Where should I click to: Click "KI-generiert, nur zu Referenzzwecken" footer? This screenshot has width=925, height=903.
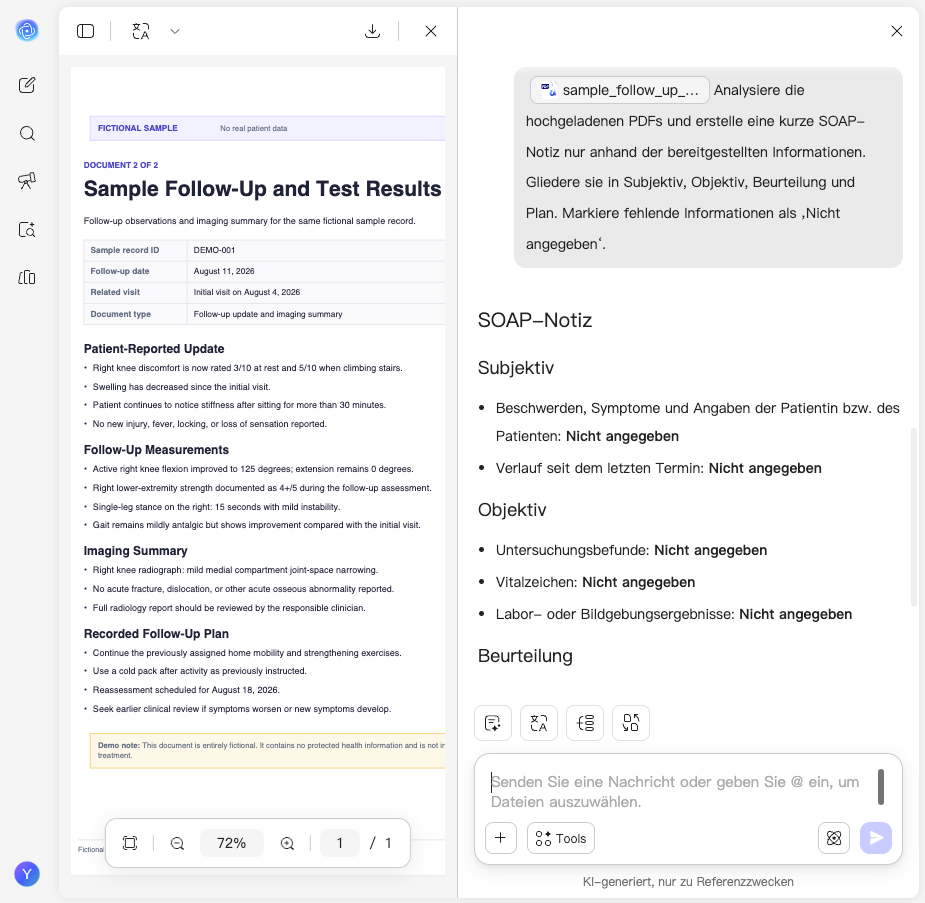(x=688, y=882)
